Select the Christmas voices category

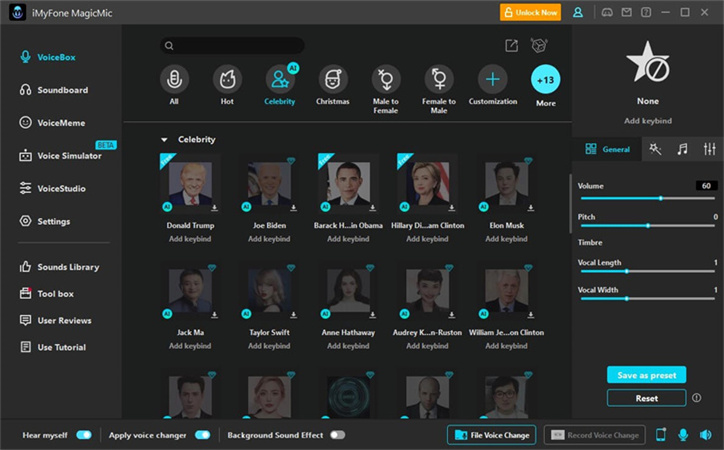333,85
